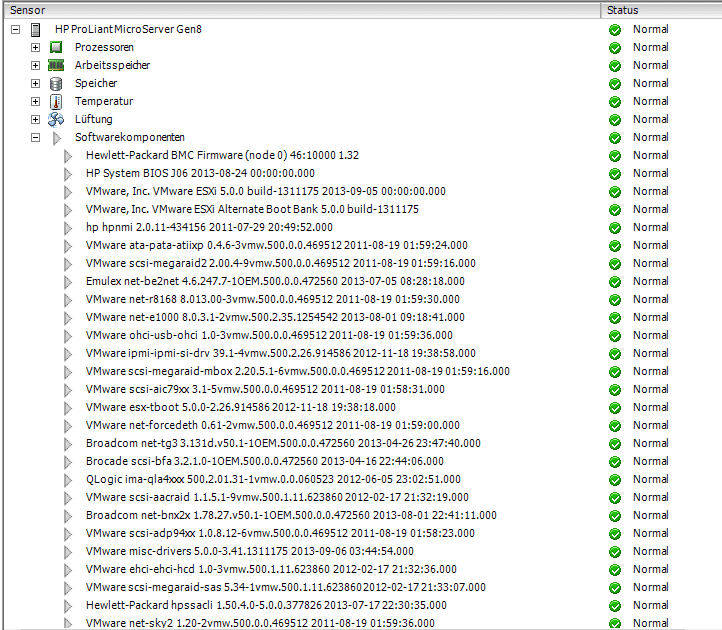Select the Softwarekomponenten tree item
Viewport: 722px width, 630px height.
click(x=130, y=137)
